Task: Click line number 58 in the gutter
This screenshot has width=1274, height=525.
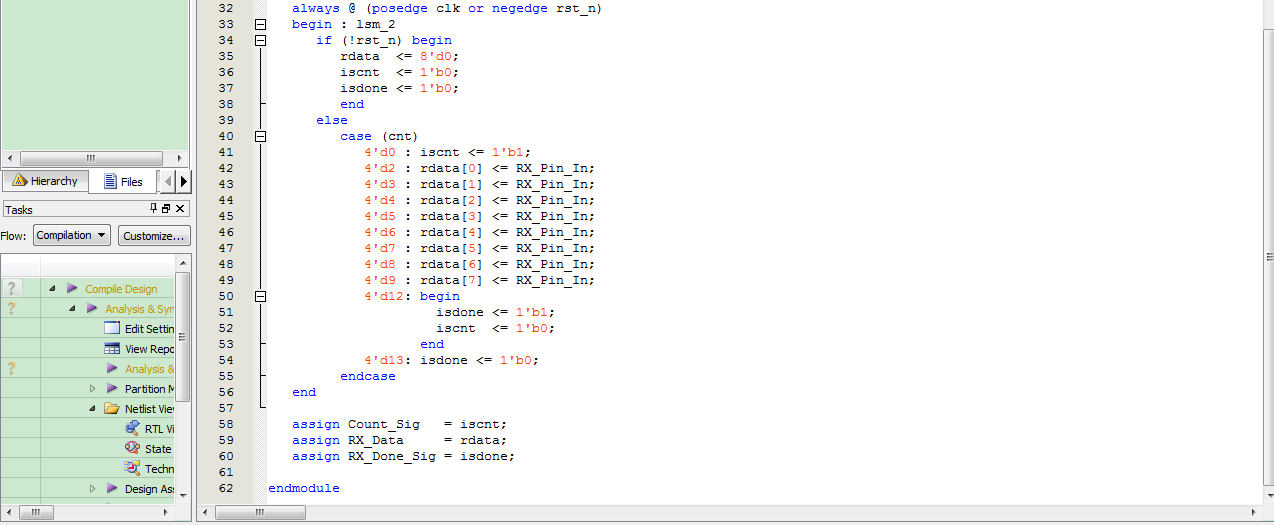Action: click(225, 424)
